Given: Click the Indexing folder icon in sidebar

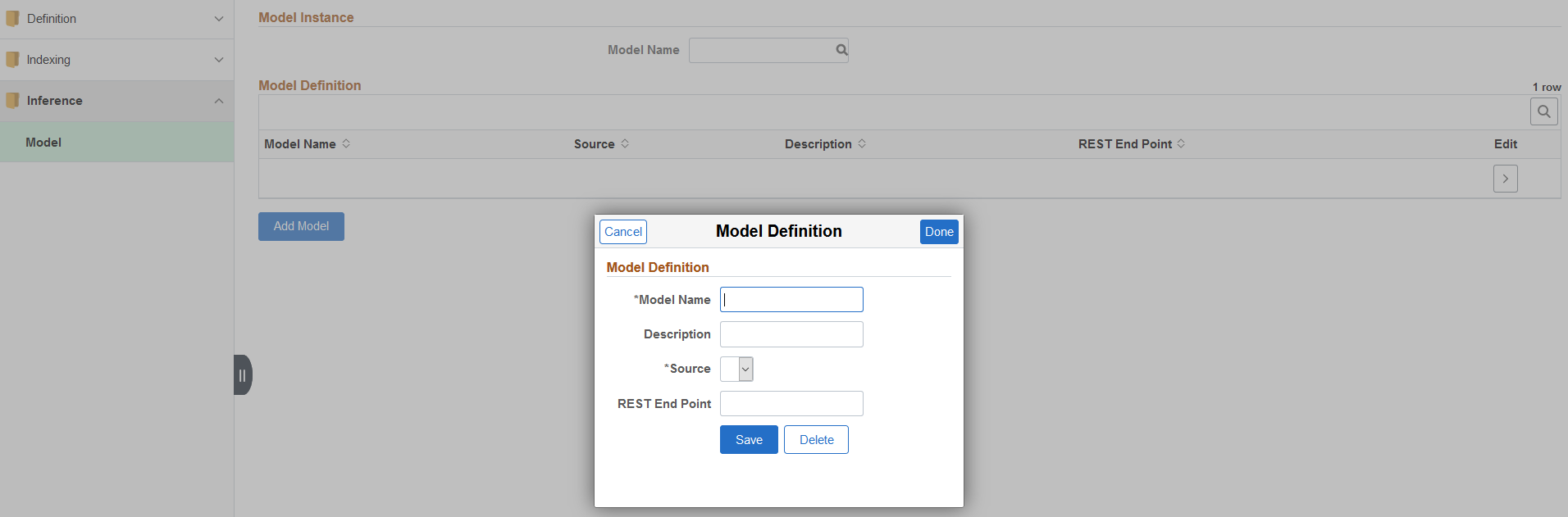Looking at the screenshot, I should point(12,59).
